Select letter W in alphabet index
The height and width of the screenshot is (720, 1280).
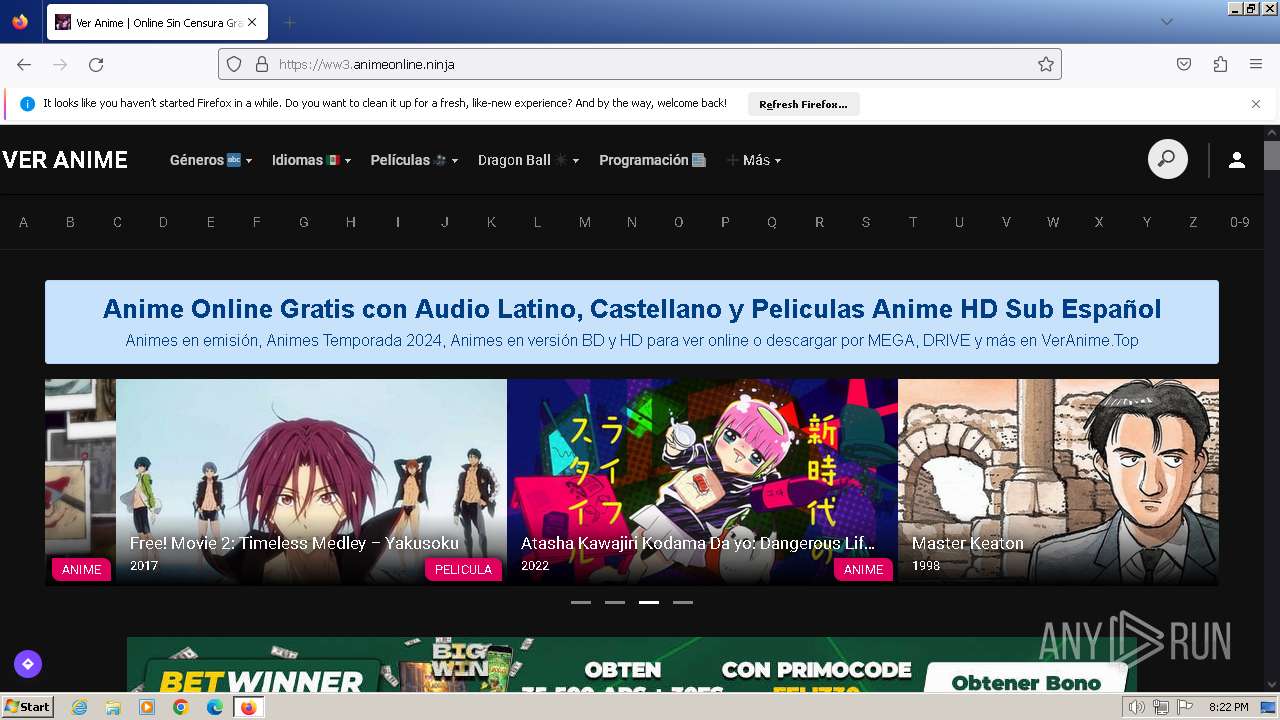[1053, 222]
